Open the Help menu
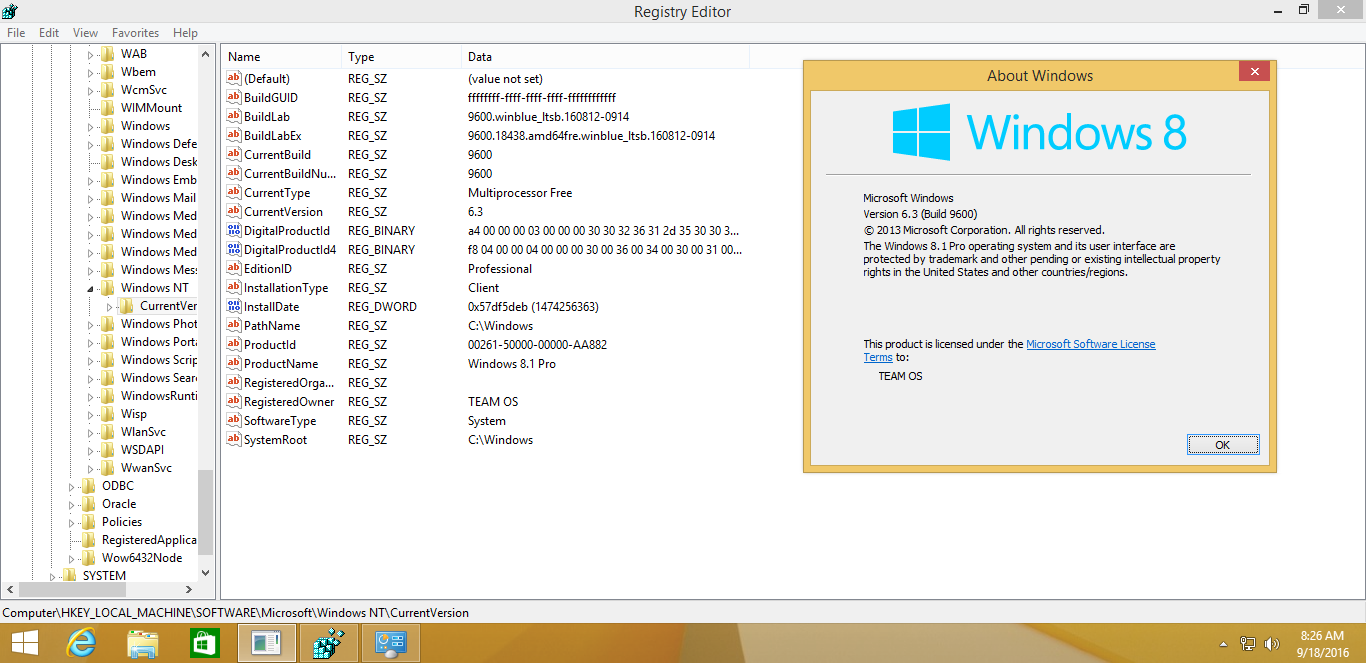Image resolution: width=1366 pixels, height=663 pixels. click(x=185, y=33)
